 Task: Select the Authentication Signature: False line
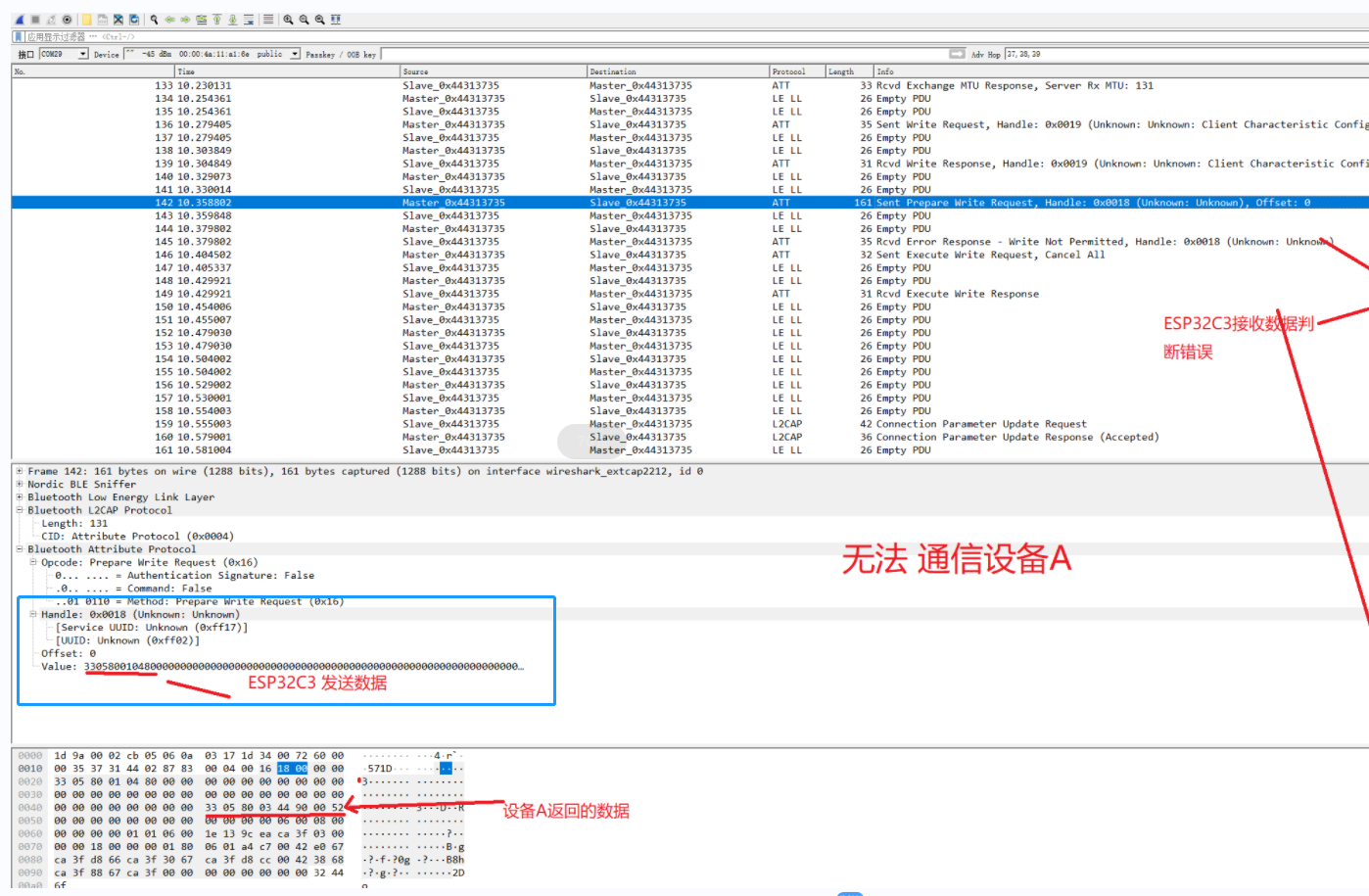coord(184,576)
